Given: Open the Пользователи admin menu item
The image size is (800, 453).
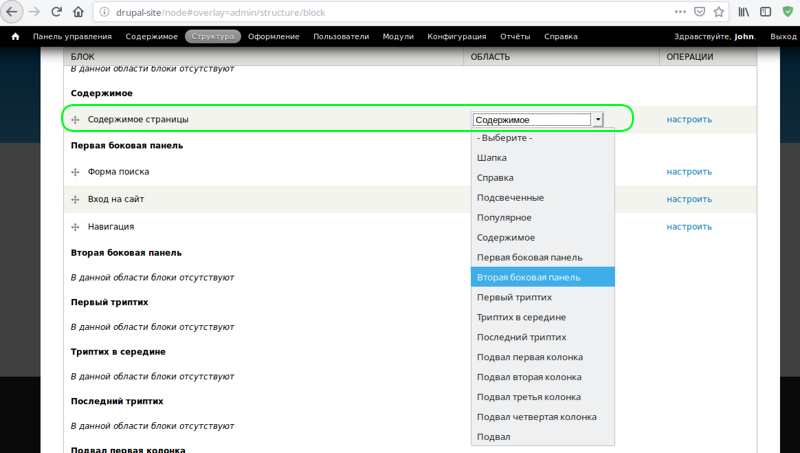Looking at the screenshot, I should point(341,37).
